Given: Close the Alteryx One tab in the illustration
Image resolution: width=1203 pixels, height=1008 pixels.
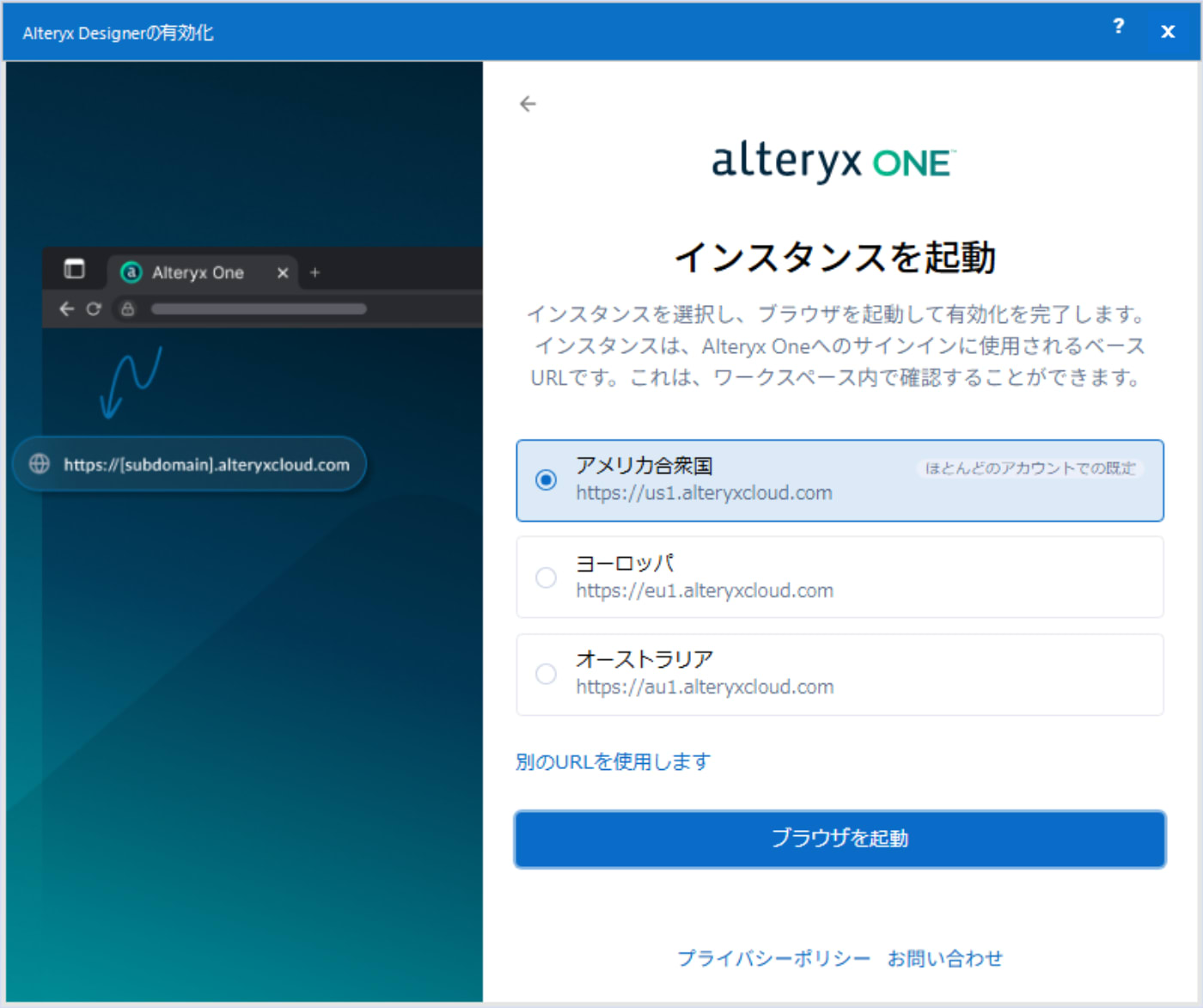Looking at the screenshot, I should [282, 272].
